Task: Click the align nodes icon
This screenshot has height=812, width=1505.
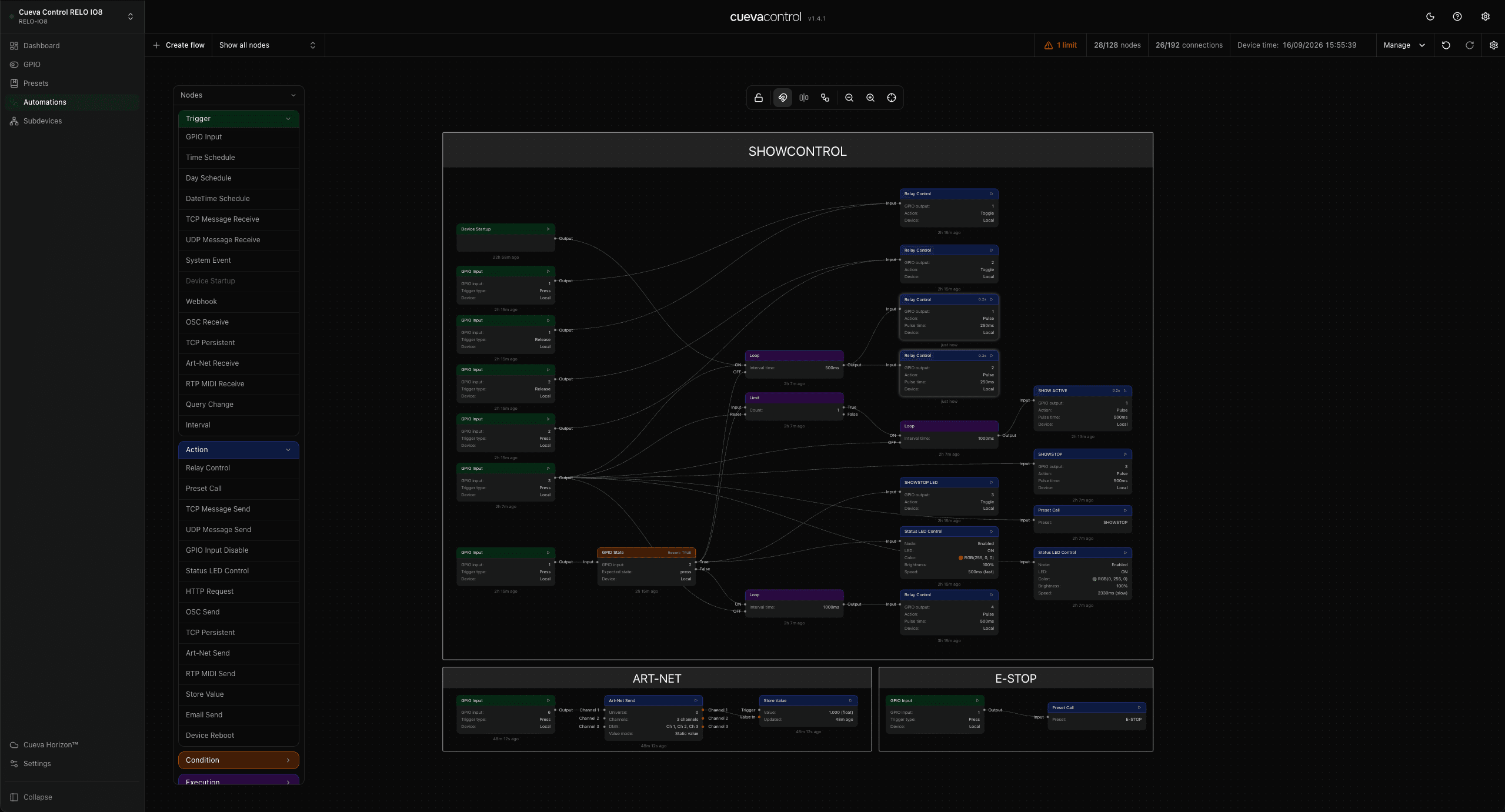Action: point(803,98)
